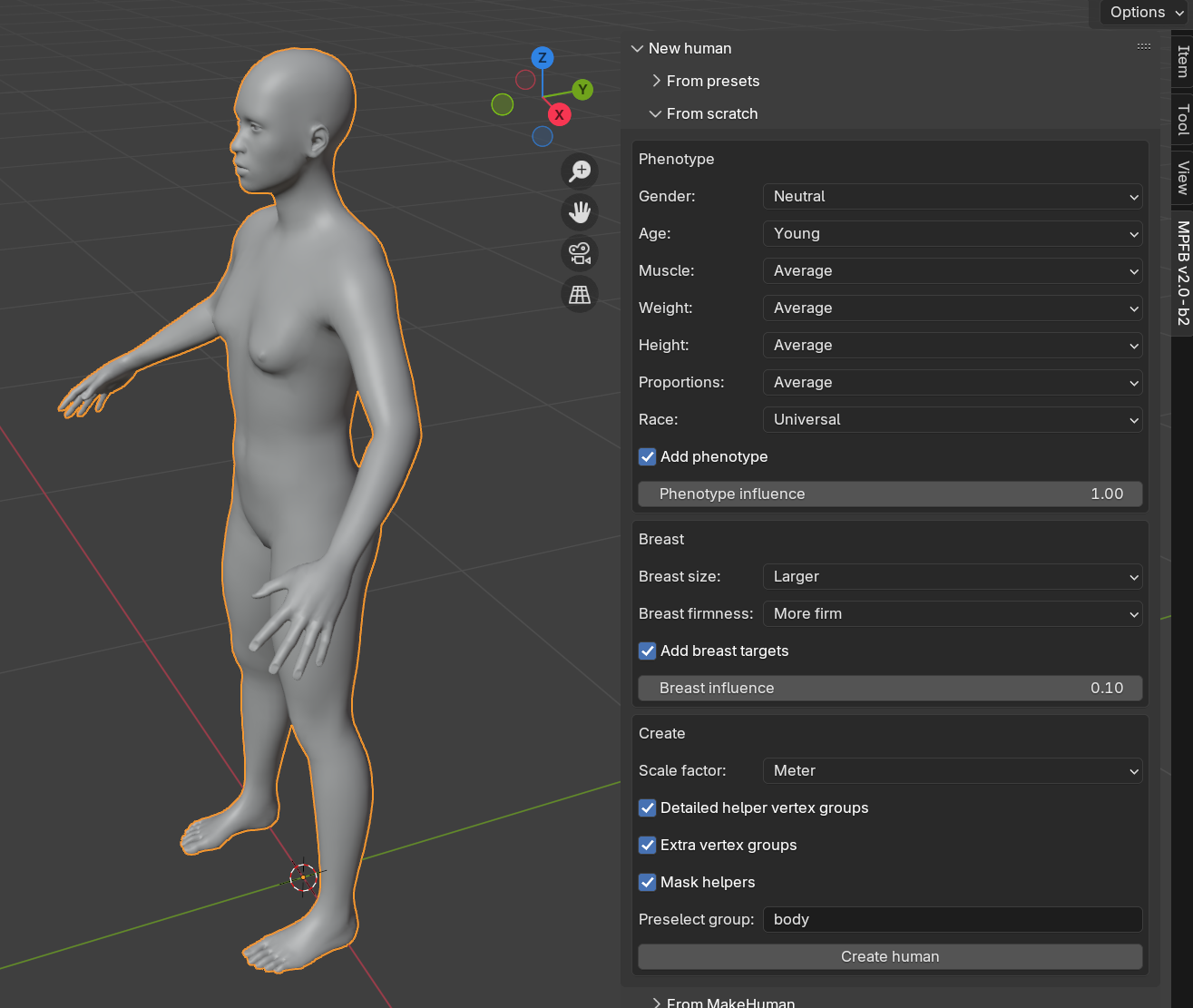Click the New human panel drag-handle dots
1193x1008 pixels.
(1144, 46)
